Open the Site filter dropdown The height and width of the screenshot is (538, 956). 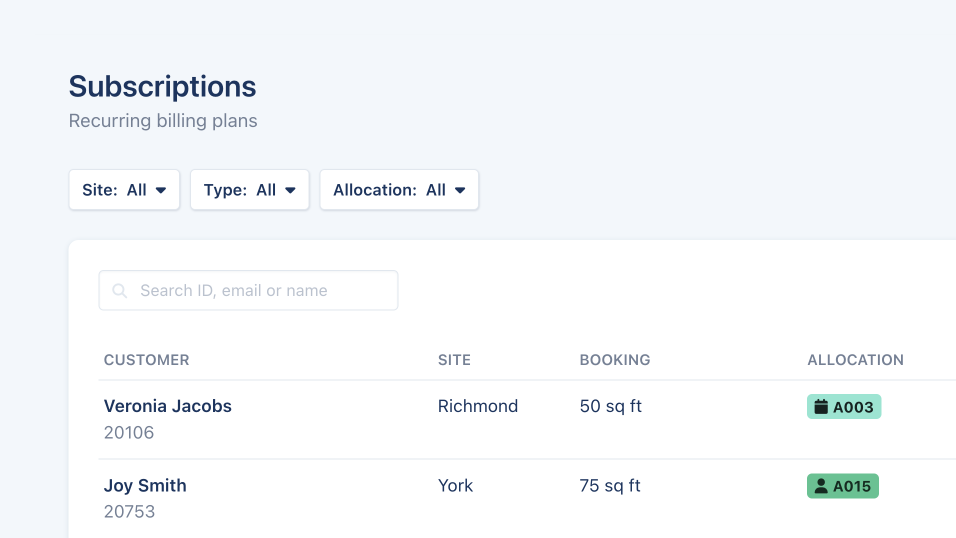click(124, 190)
